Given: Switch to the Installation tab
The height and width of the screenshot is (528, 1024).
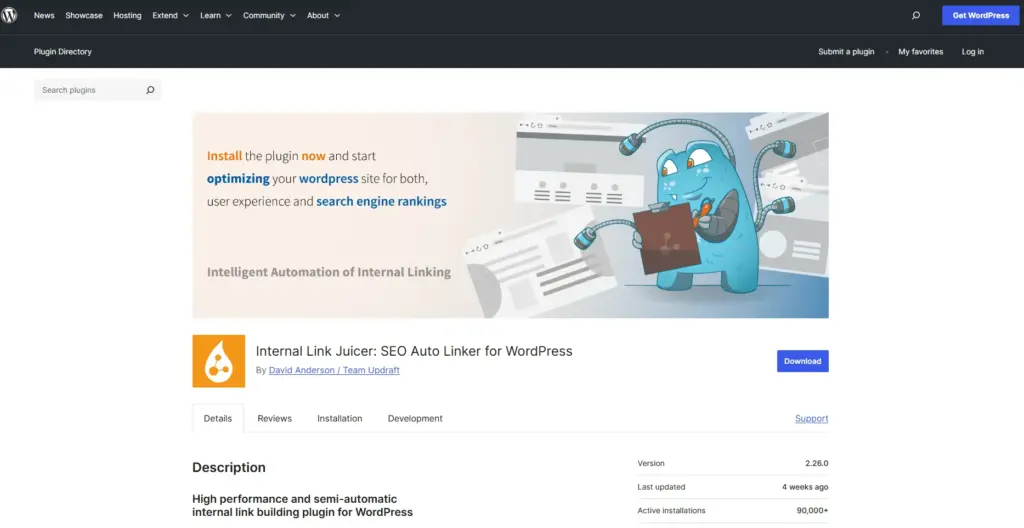Looking at the screenshot, I should pyautogui.click(x=340, y=418).
